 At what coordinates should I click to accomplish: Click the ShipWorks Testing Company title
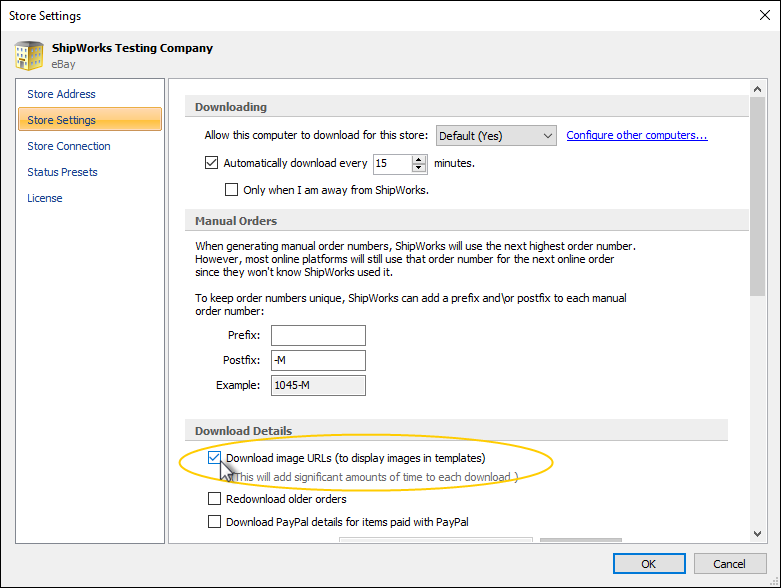point(132,48)
